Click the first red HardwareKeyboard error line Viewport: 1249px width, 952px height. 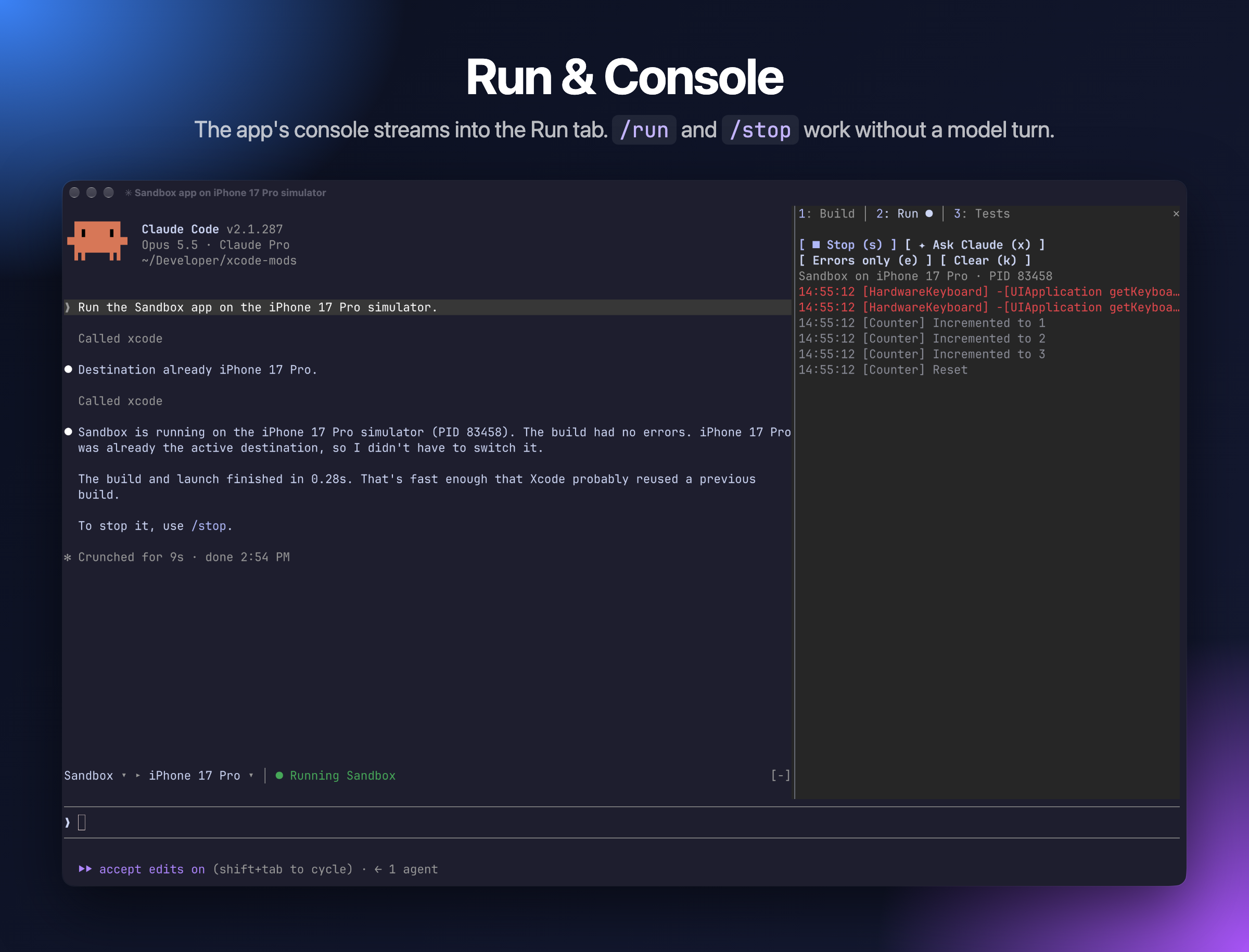(x=989, y=292)
